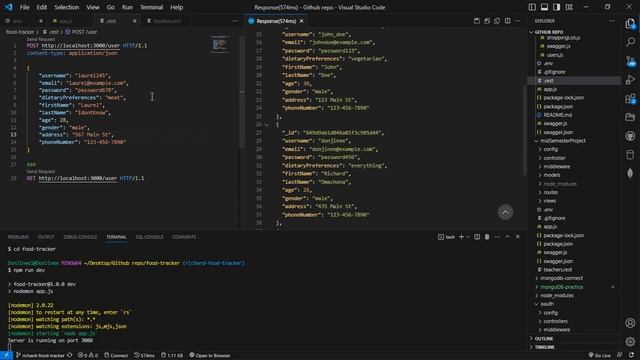Switch to the SQL CONSOLE tab
640x360 pixels.
[149, 237]
